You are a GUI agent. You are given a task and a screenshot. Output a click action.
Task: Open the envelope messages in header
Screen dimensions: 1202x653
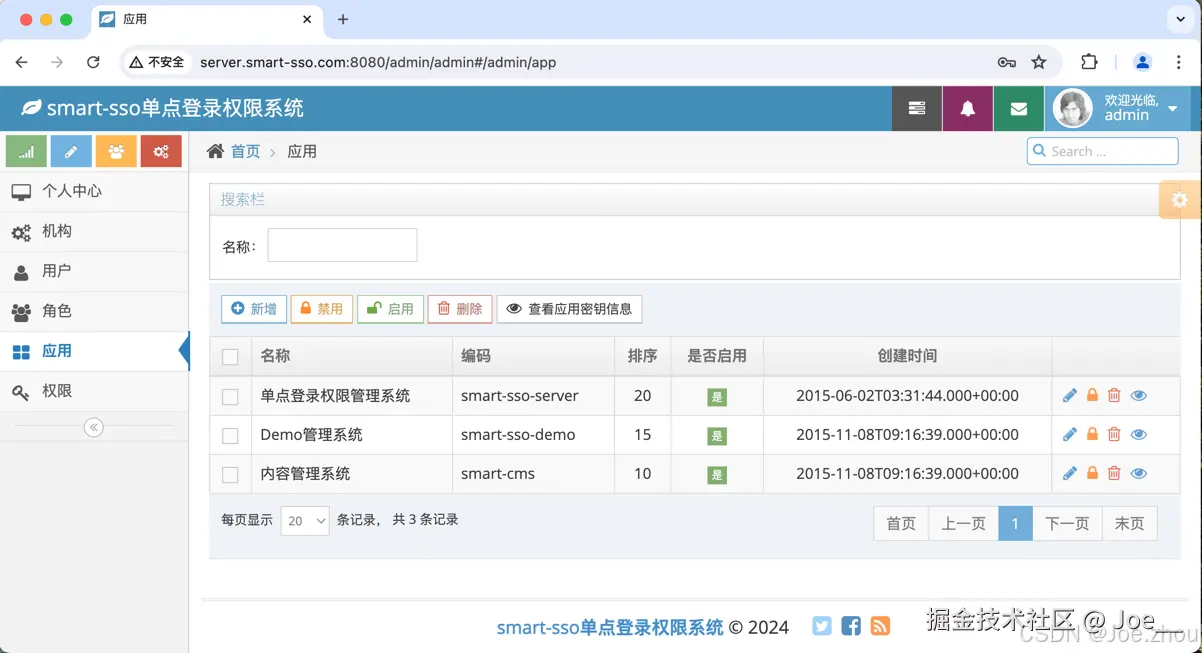tap(1019, 108)
